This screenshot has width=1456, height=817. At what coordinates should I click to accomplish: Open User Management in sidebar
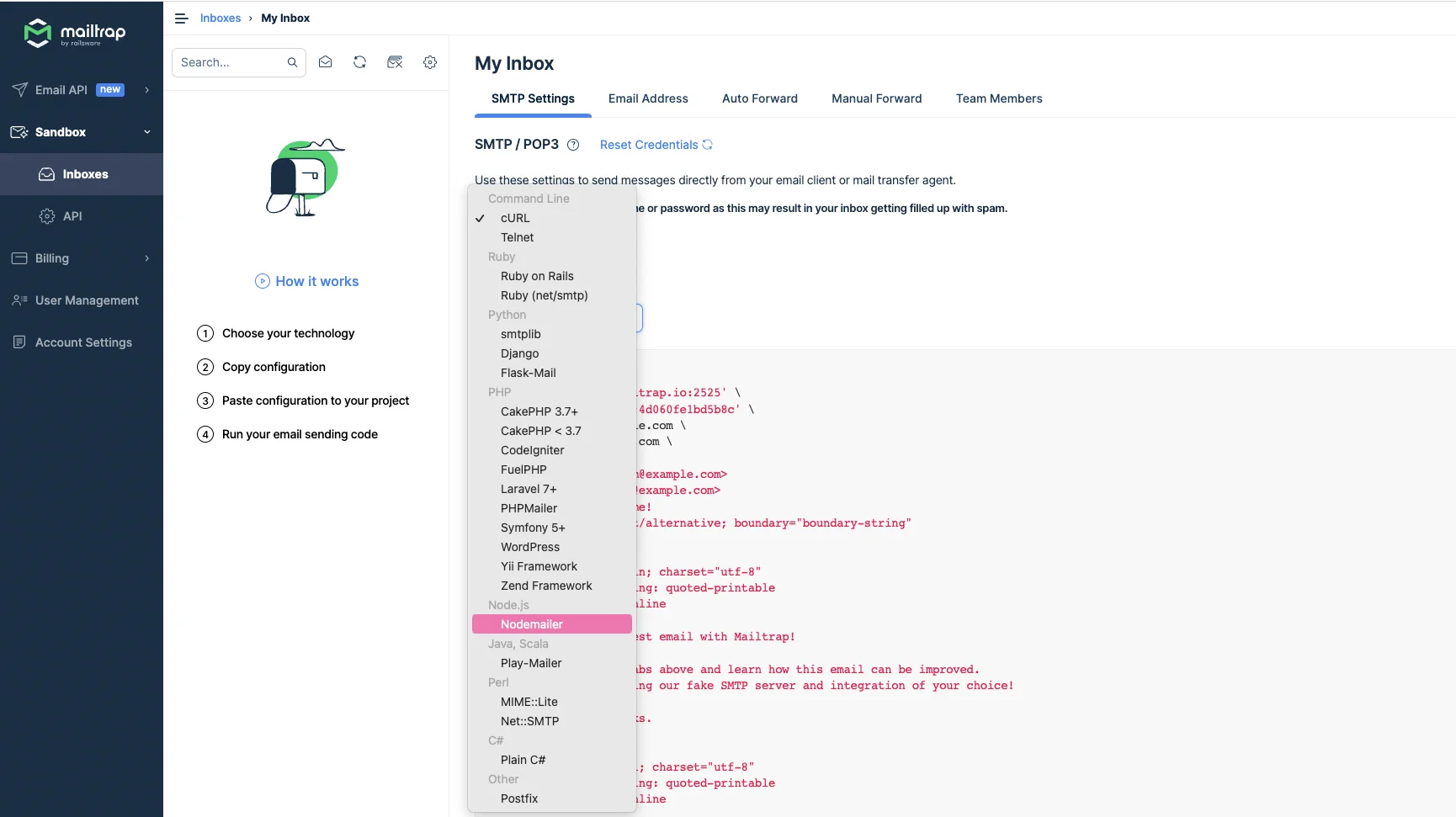coord(87,300)
